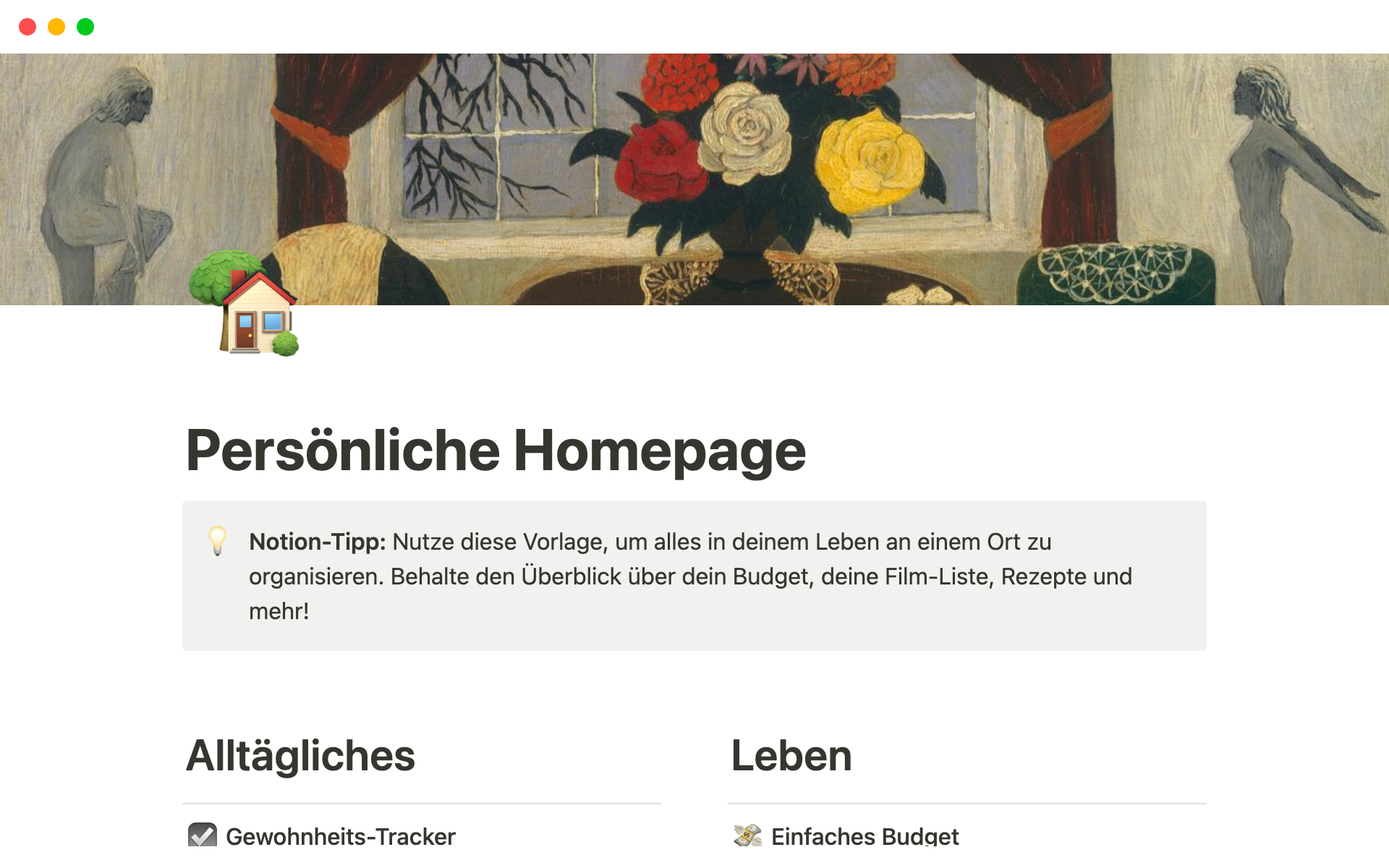Image resolution: width=1389 pixels, height=868 pixels.
Task: Open the Gewohnheits-Tracker page link
Action: pyautogui.click(x=340, y=836)
